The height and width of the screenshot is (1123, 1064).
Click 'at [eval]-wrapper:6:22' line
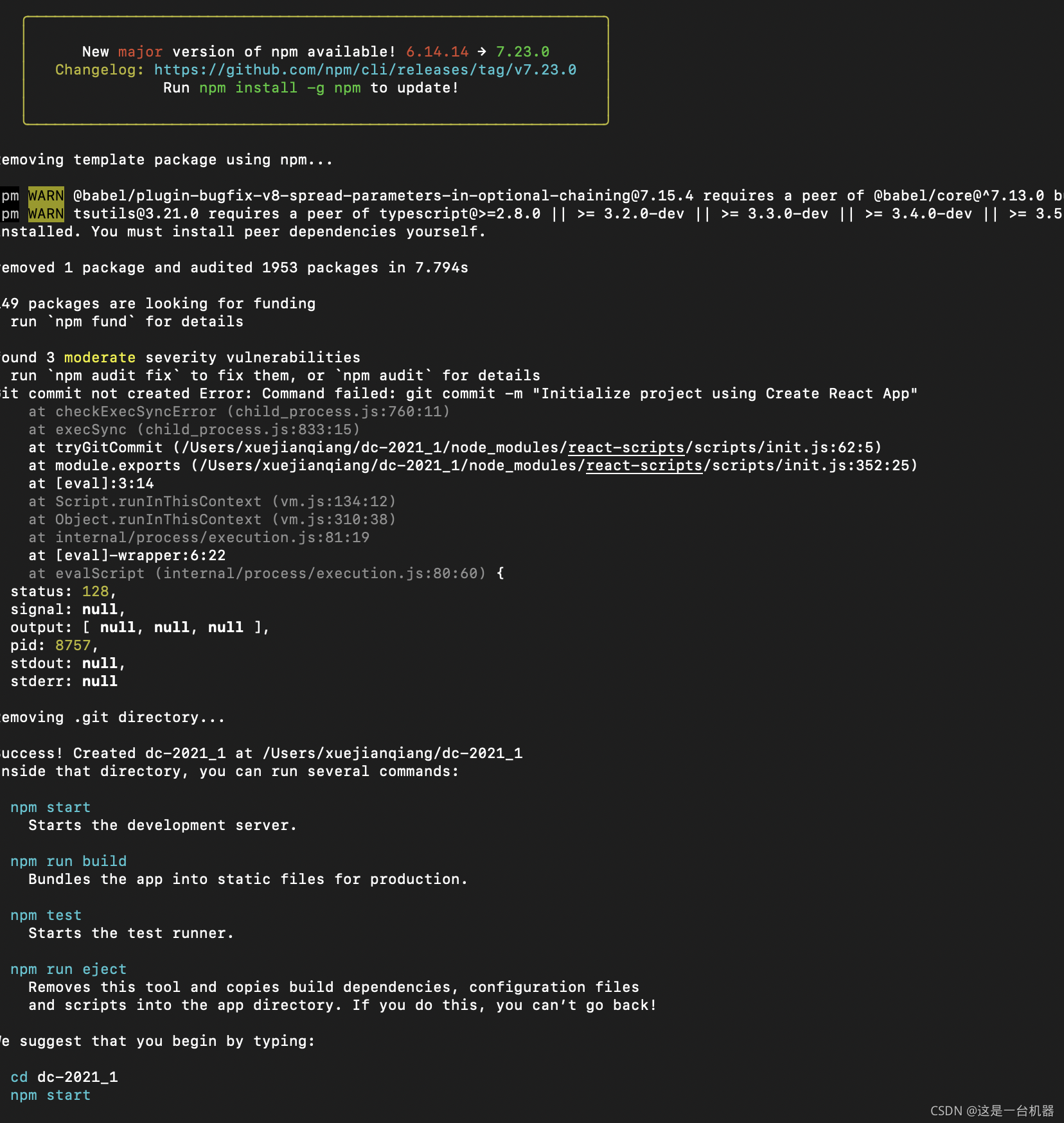pyautogui.click(x=127, y=555)
